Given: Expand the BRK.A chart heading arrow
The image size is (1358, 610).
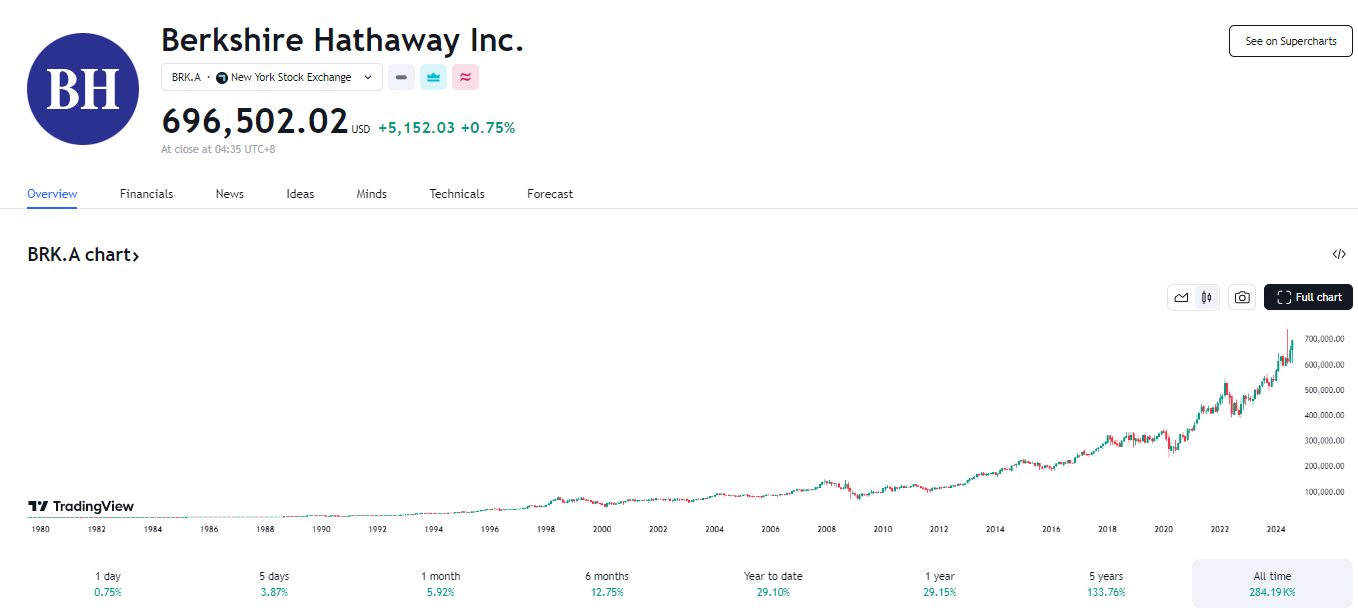Looking at the screenshot, I should click(x=135, y=256).
